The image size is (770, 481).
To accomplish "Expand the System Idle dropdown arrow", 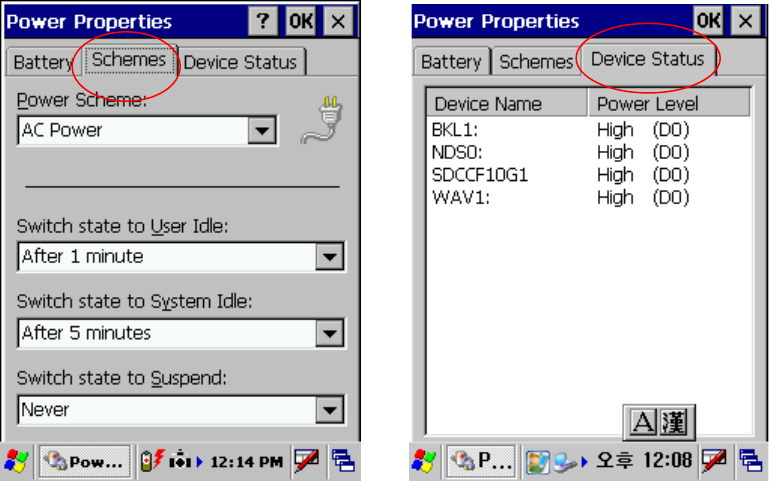I will (330, 334).
